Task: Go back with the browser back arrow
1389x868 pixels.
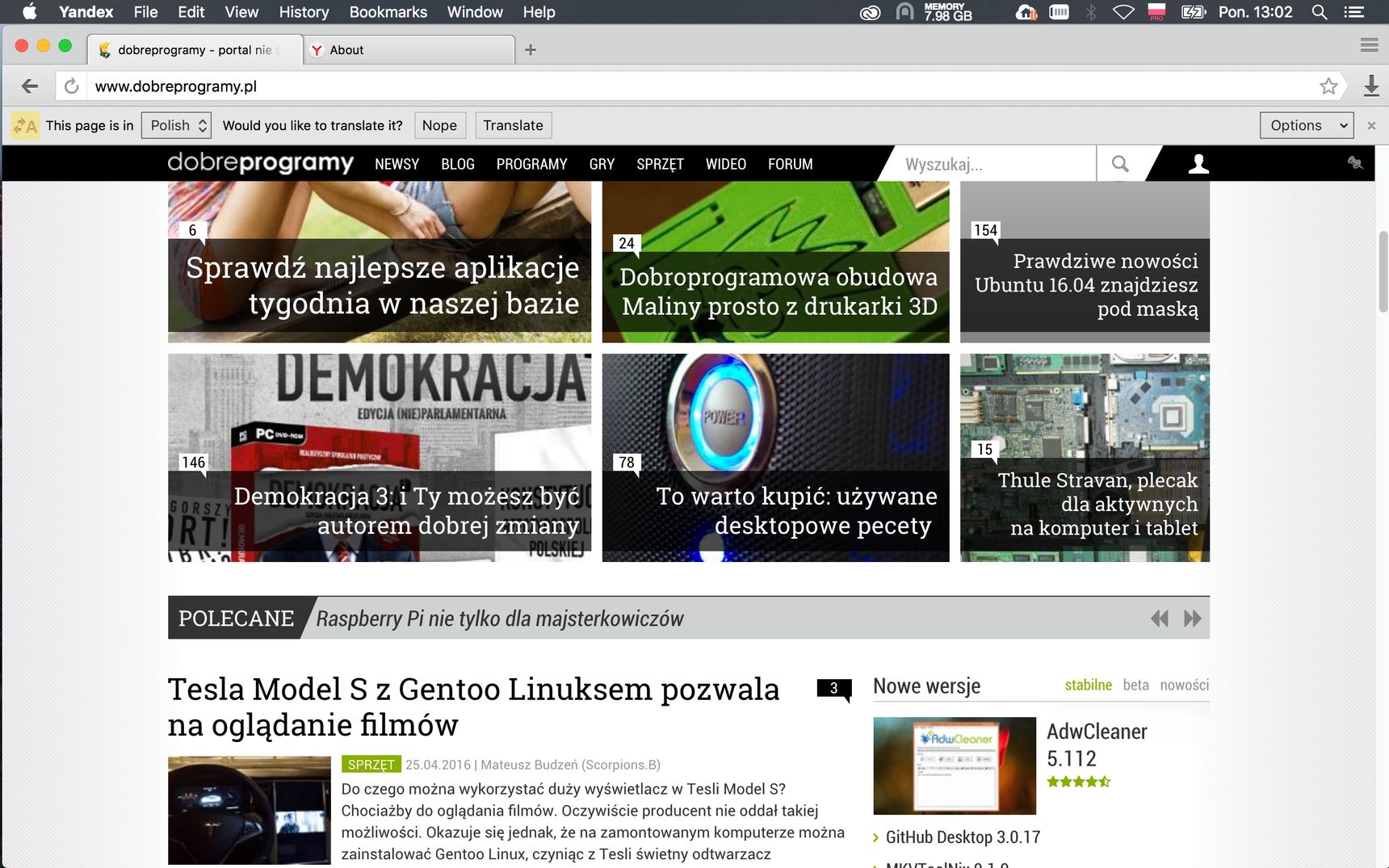Action: tap(30, 86)
